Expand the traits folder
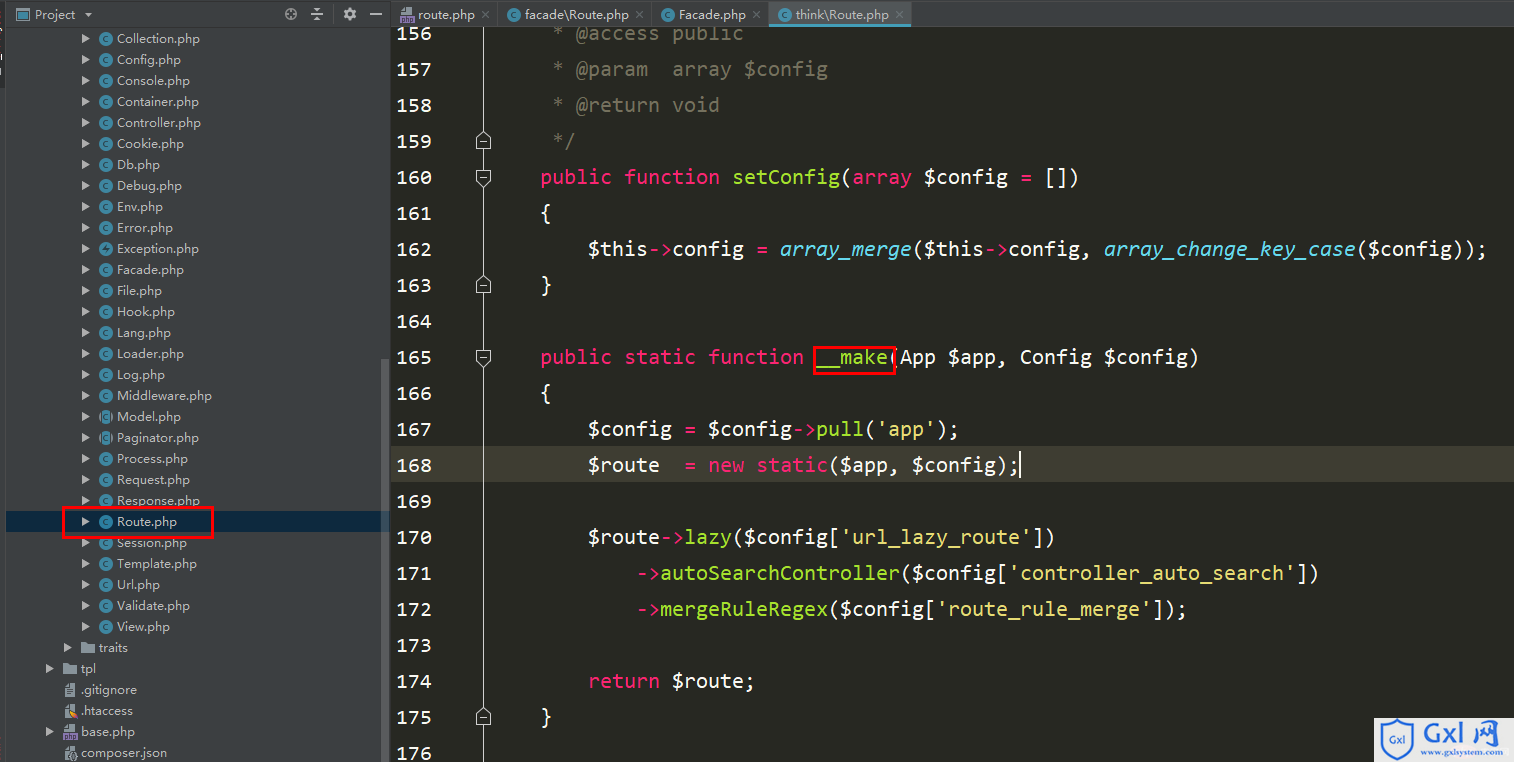This screenshot has width=1514, height=762. 68,648
